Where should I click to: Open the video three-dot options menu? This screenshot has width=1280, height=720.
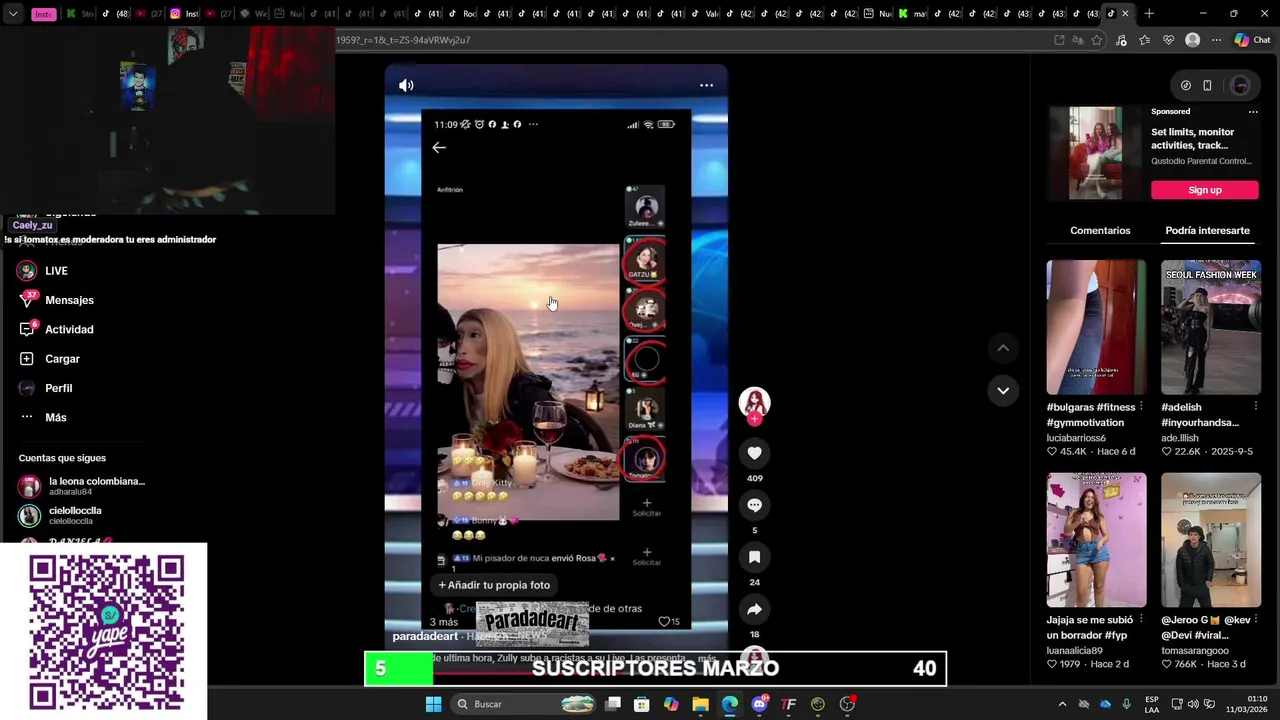tap(706, 85)
